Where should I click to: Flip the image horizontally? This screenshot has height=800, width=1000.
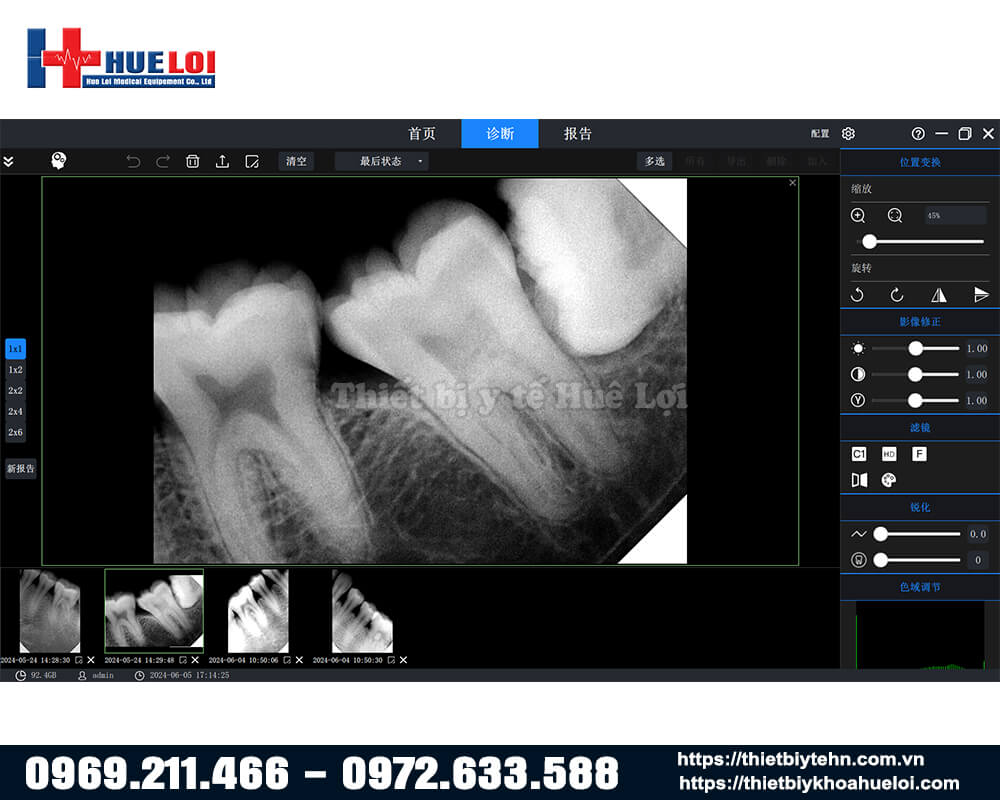point(938,295)
